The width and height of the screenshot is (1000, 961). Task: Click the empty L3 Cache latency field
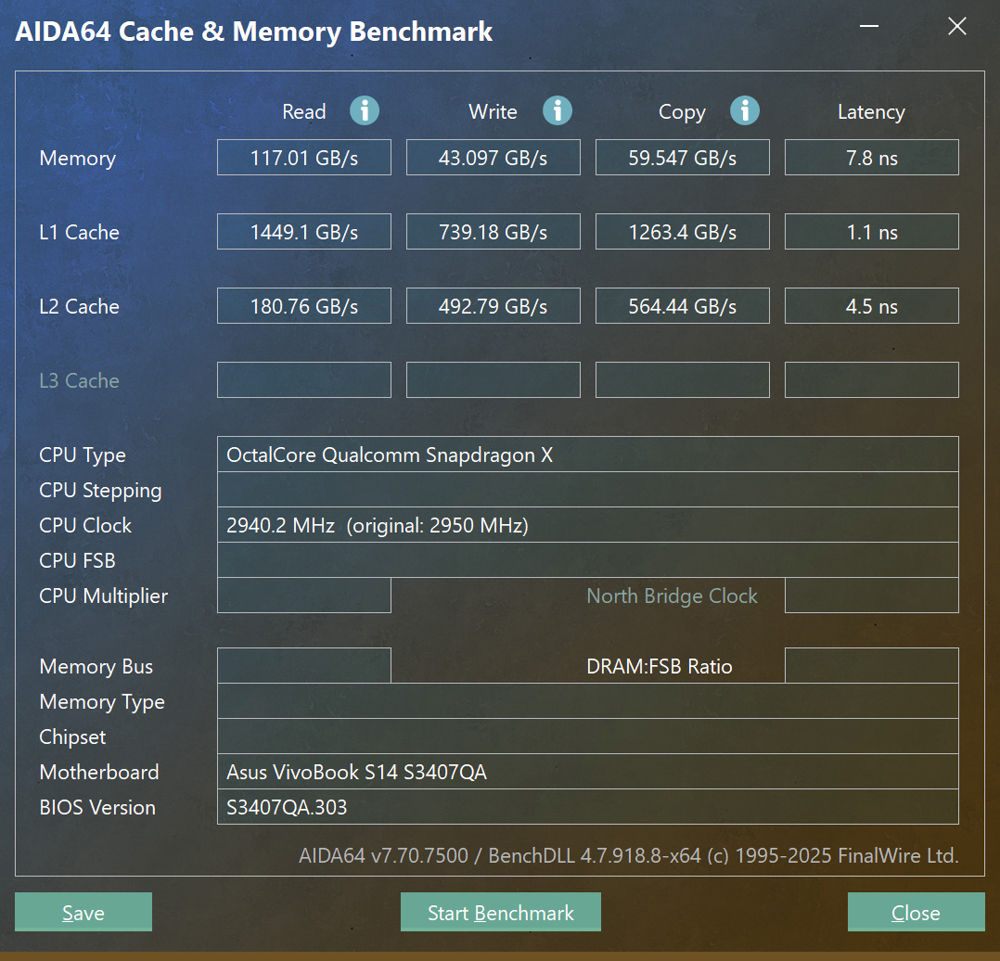pos(872,380)
